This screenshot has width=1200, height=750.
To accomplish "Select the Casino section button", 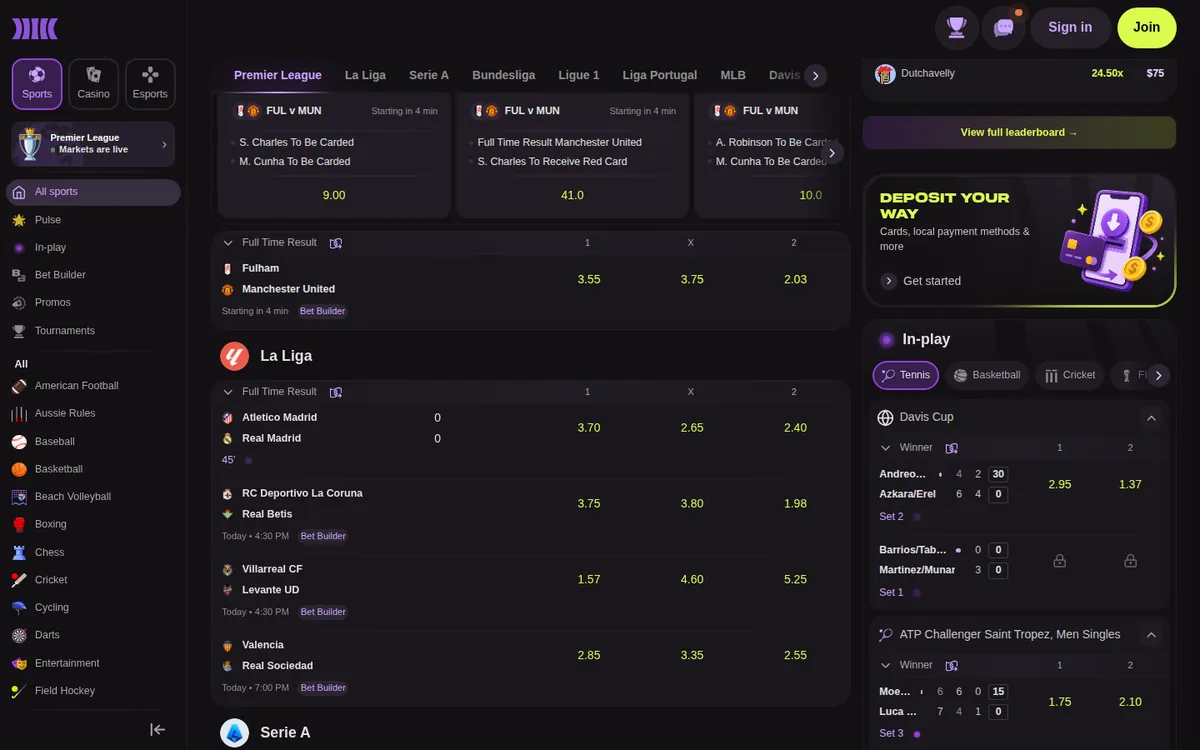I will pos(94,84).
